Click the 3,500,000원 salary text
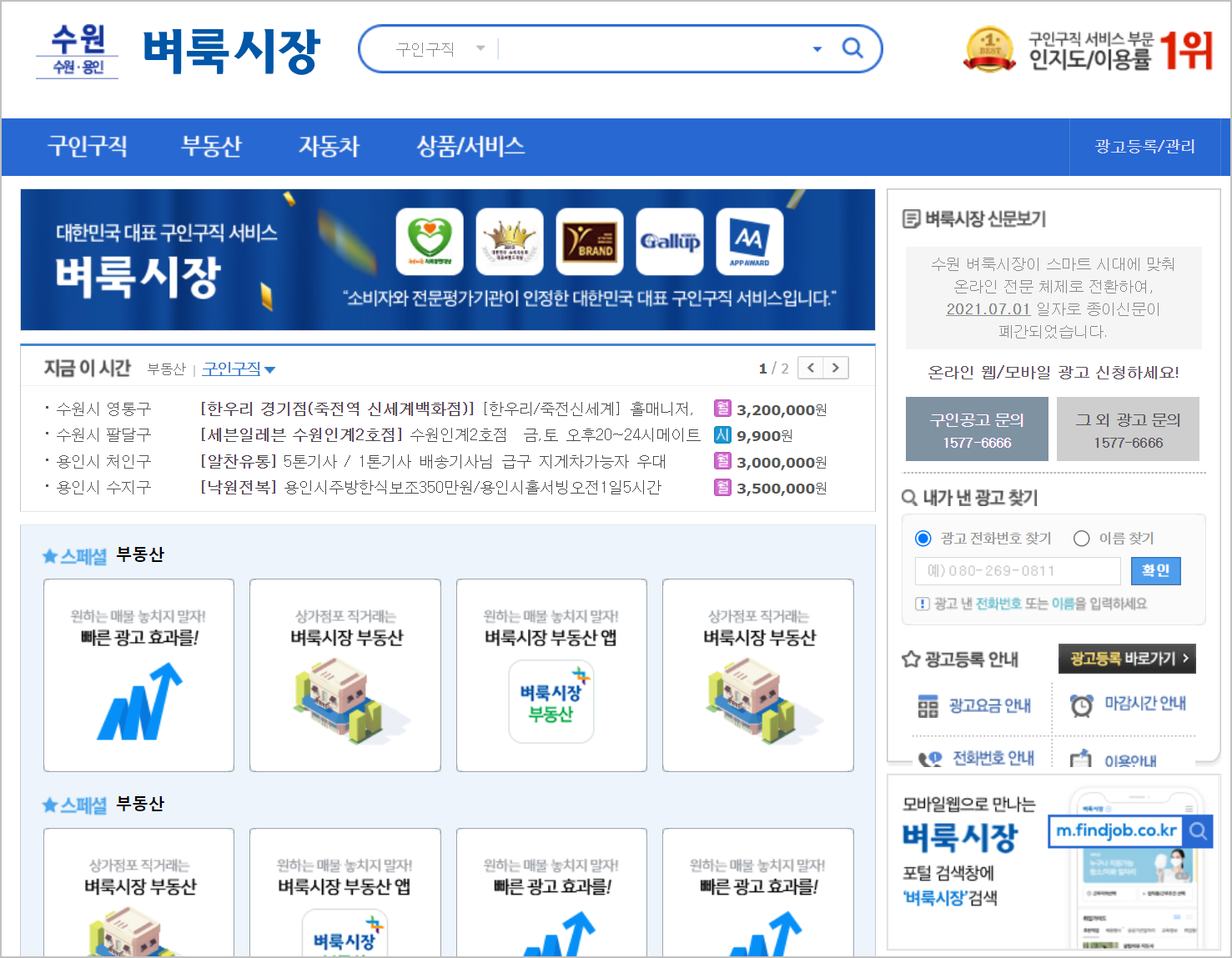 click(x=782, y=488)
